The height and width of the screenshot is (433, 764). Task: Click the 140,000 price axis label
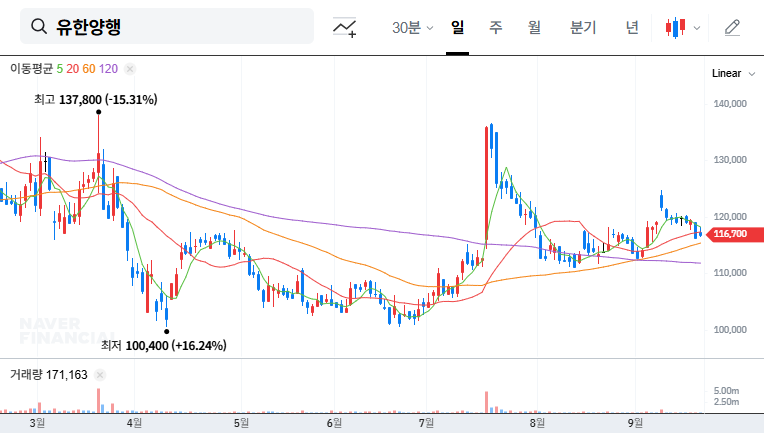730,103
